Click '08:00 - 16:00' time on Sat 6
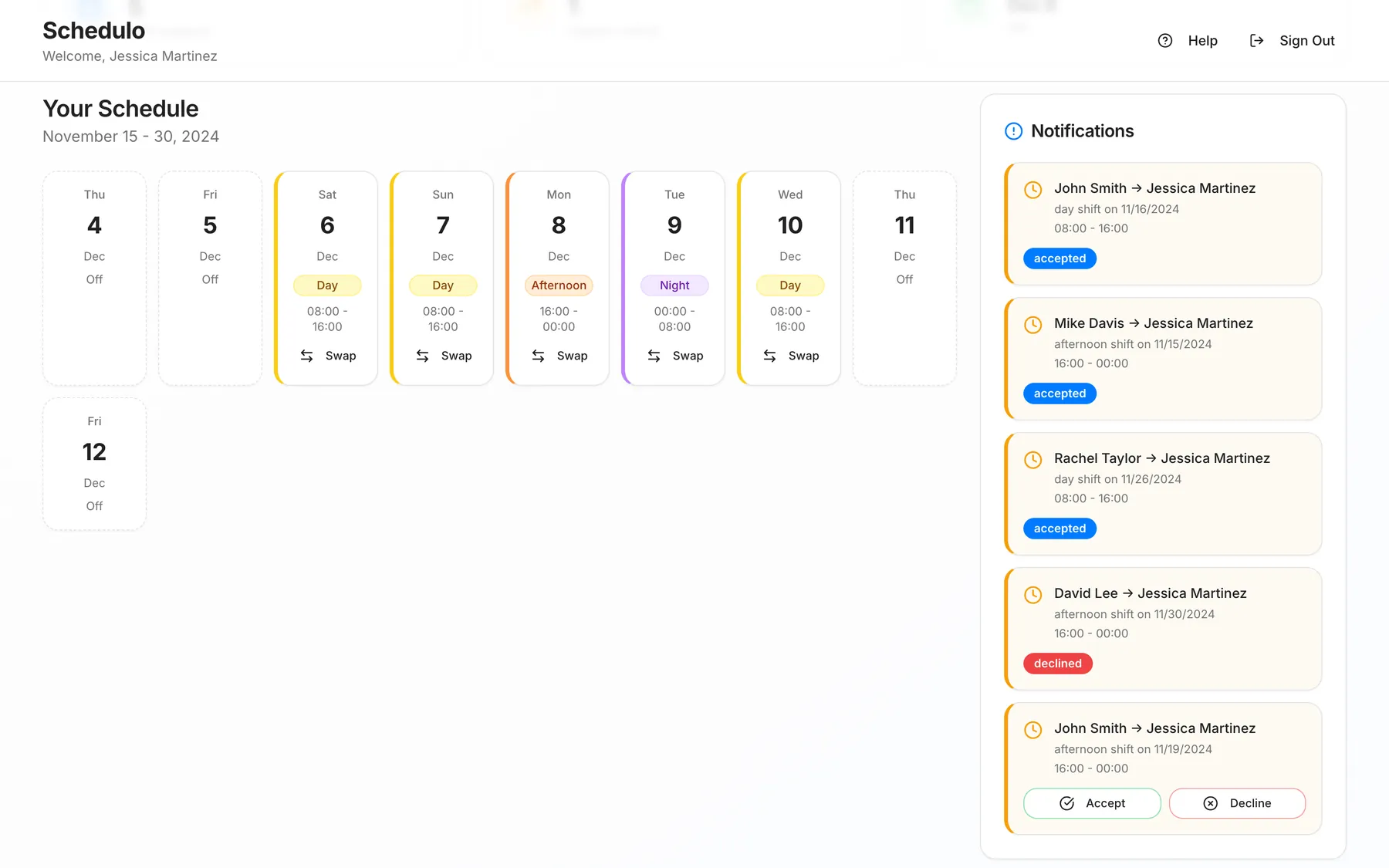This screenshot has height=868, width=1389. (327, 319)
